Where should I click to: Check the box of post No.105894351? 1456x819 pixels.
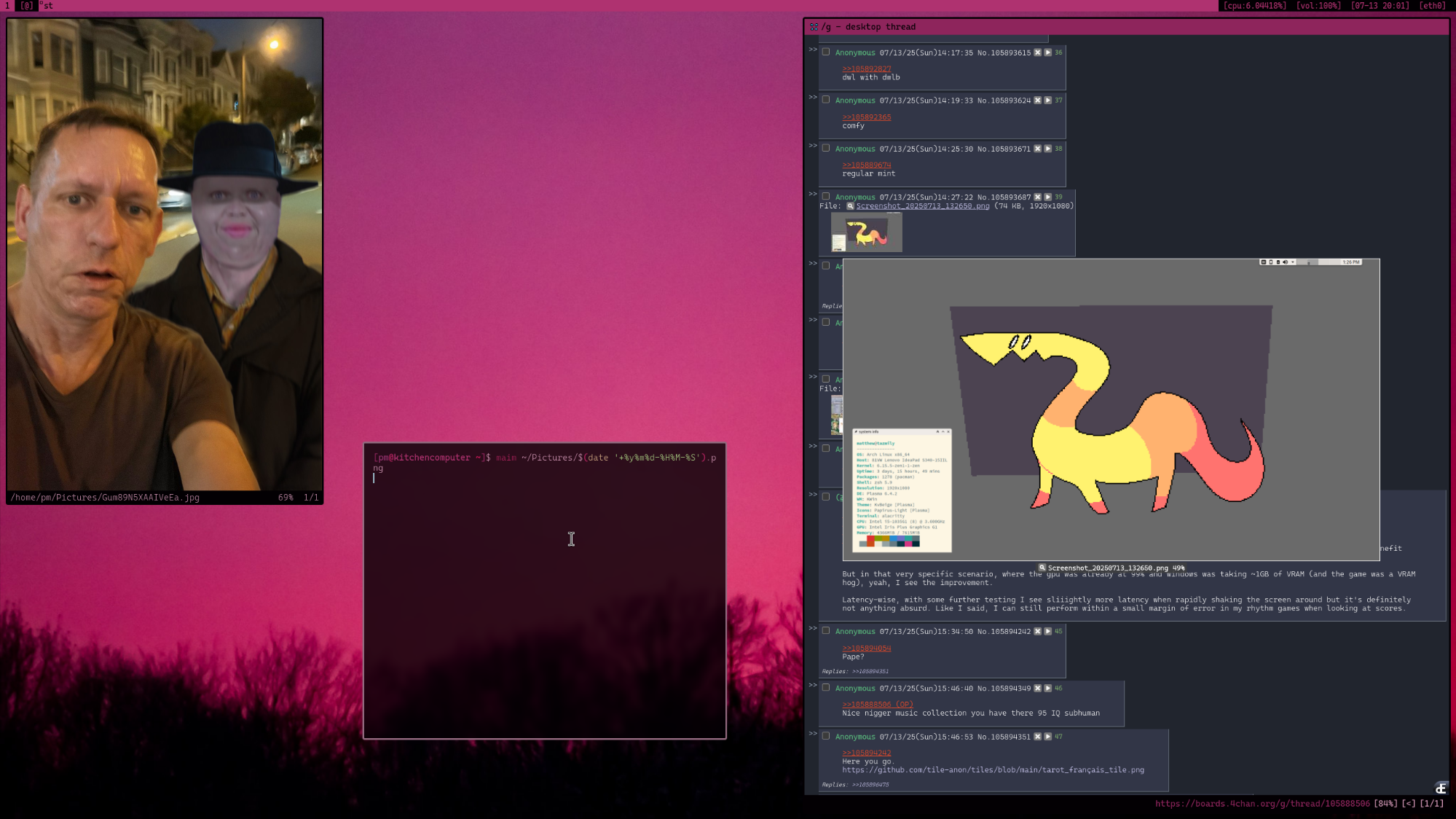[x=826, y=736]
